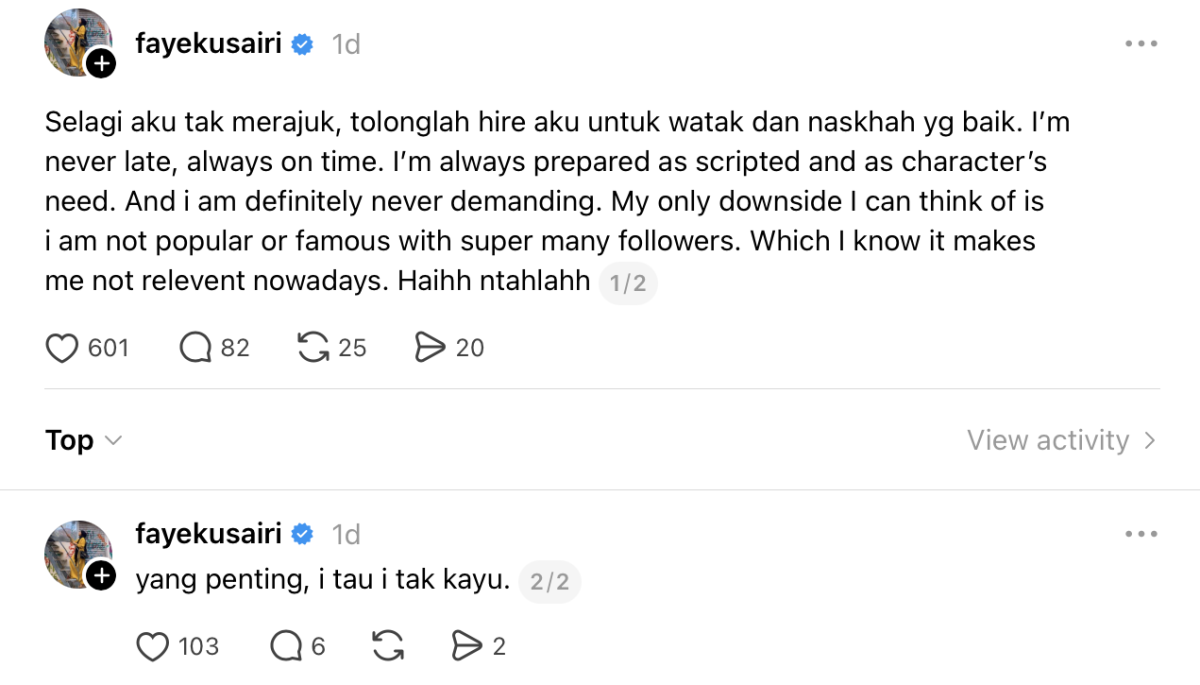The height and width of the screenshot is (685, 1200).
Task: Open View activity link
Action: click(x=1060, y=441)
